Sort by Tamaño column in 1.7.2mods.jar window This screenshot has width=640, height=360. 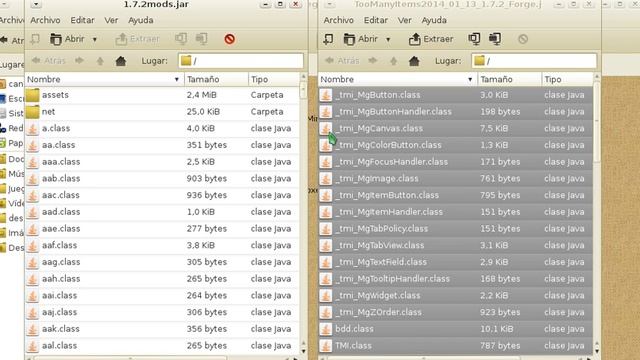[x=216, y=79]
